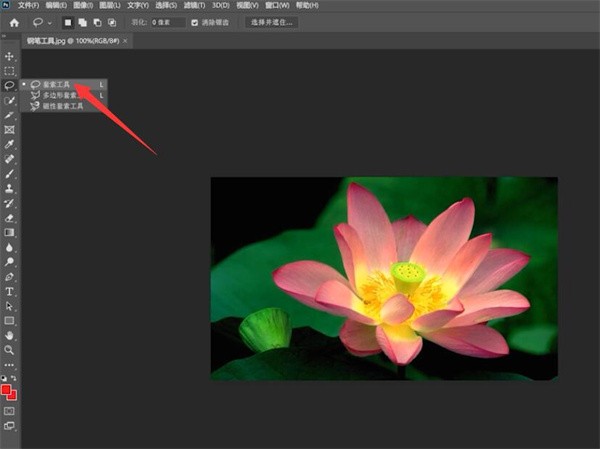This screenshot has height=449, width=600.
Task: Select the Pen tool
Action: [x=9, y=277]
